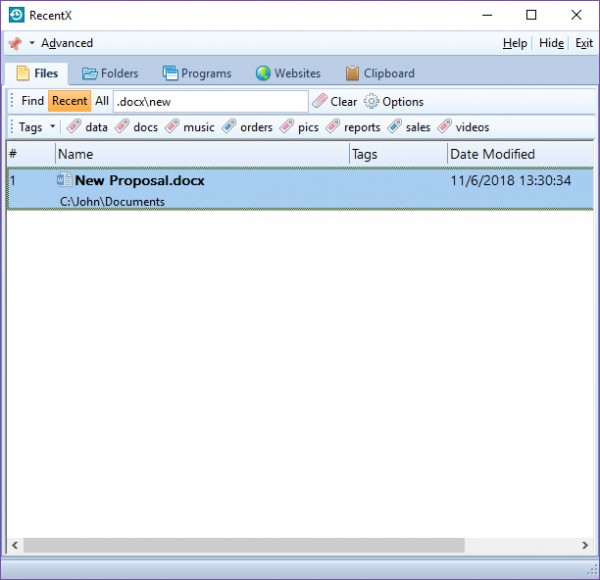Switch to the Clipboard tab

click(380, 73)
